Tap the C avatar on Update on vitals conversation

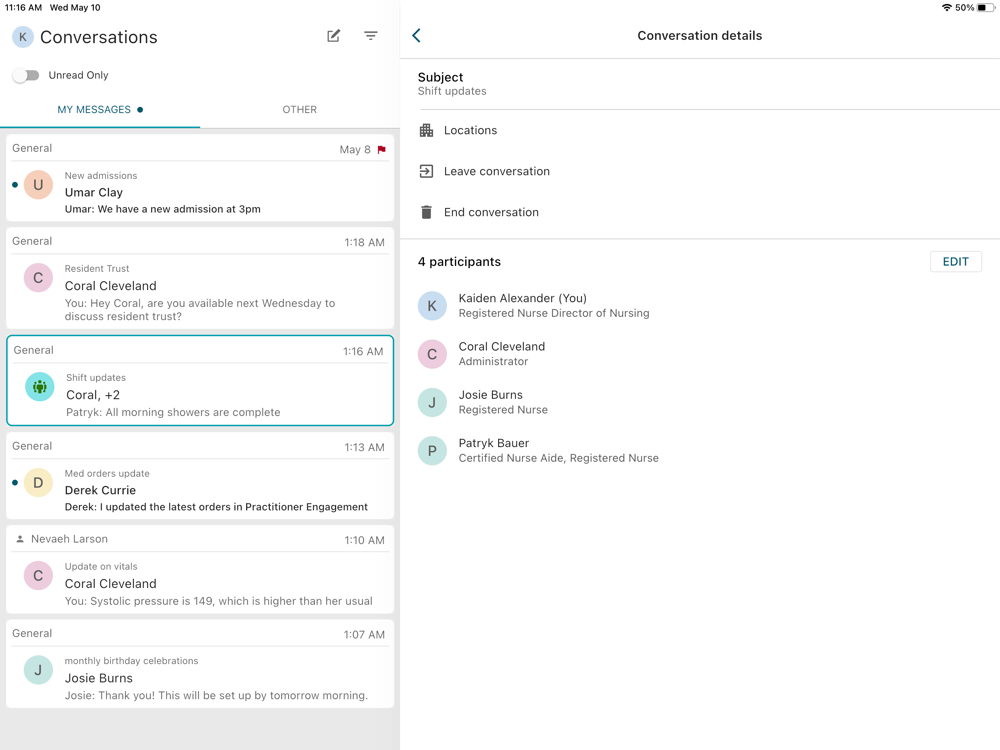point(38,576)
